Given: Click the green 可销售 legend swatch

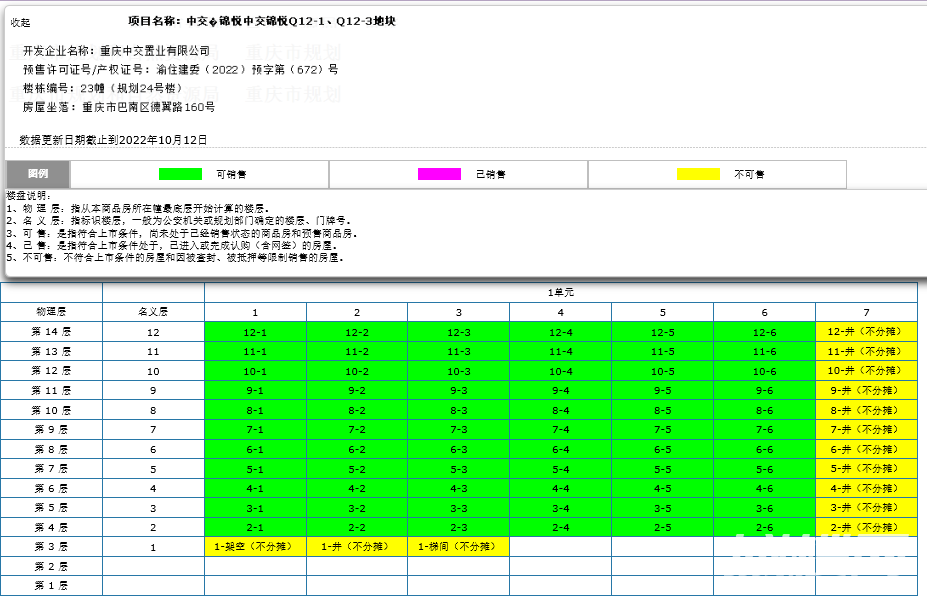Looking at the screenshot, I should pyautogui.click(x=180, y=174).
